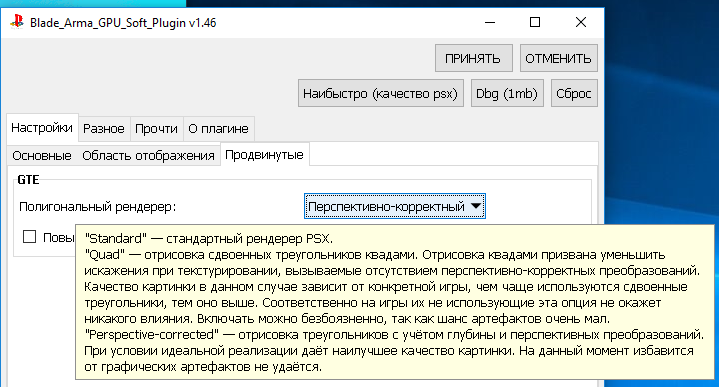Select the Продвинутые sub-tab
The width and height of the screenshot is (719, 387).
coord(264,155)
